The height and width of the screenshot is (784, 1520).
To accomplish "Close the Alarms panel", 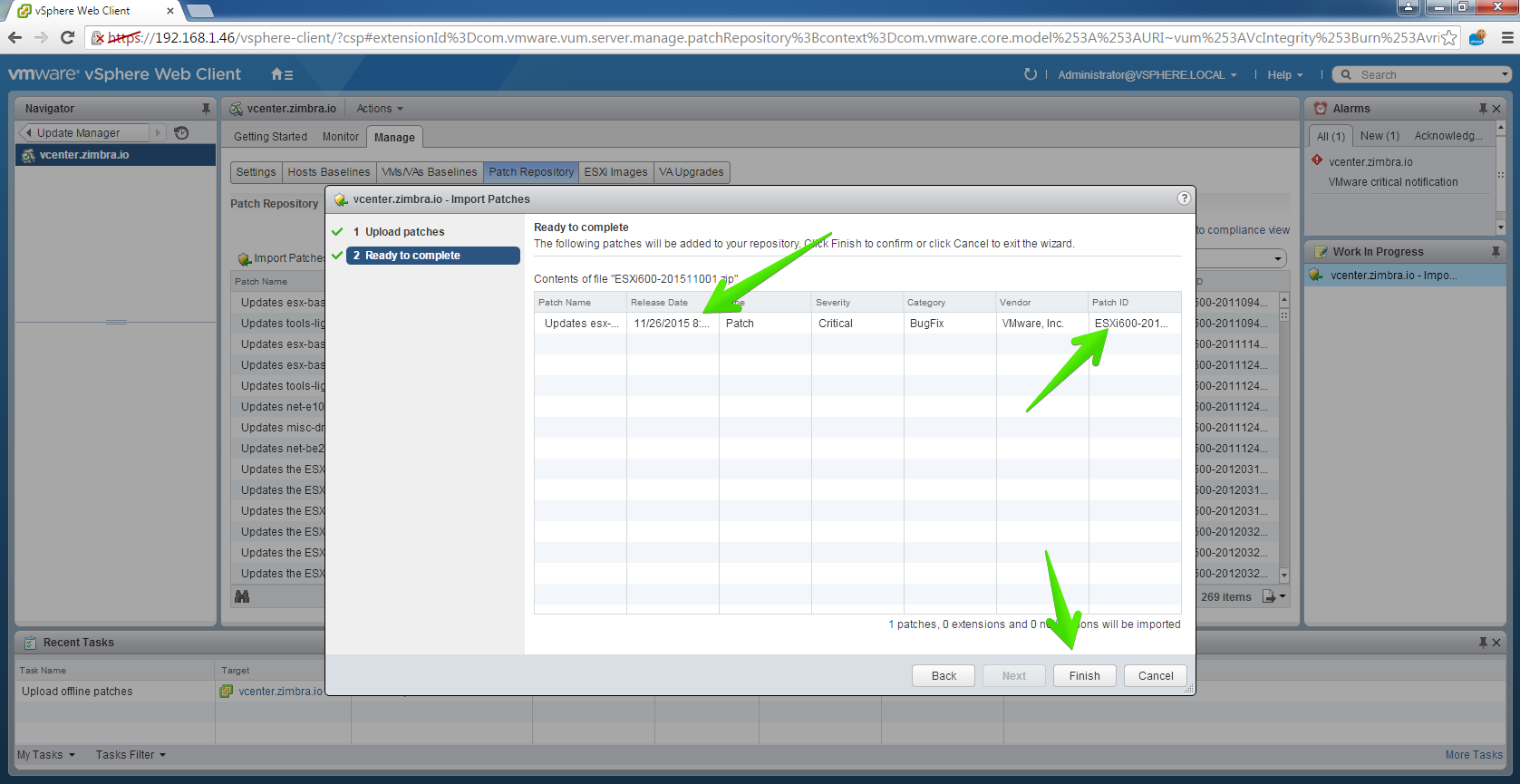I will [x=1496, y=109].
